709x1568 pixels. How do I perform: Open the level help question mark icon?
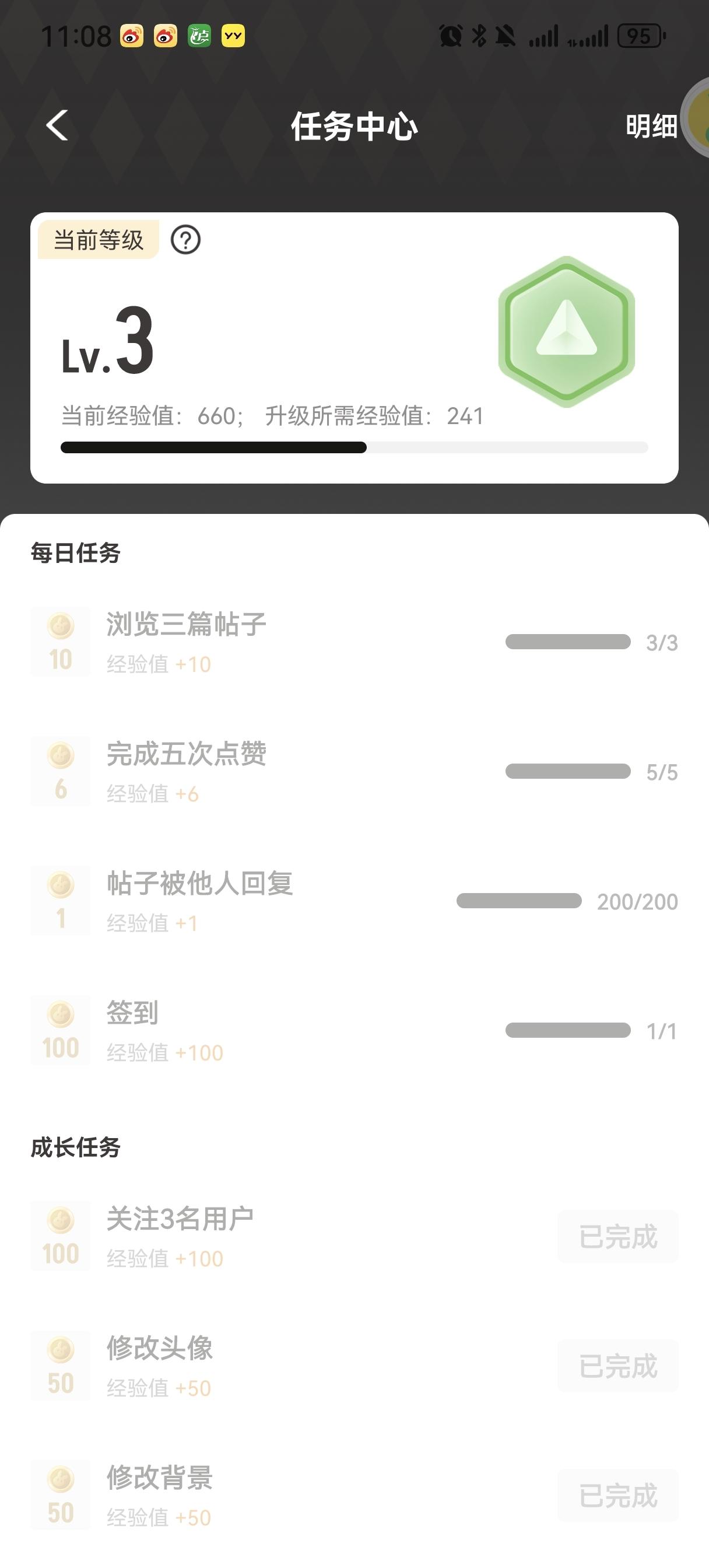click(x=185, y=240)
